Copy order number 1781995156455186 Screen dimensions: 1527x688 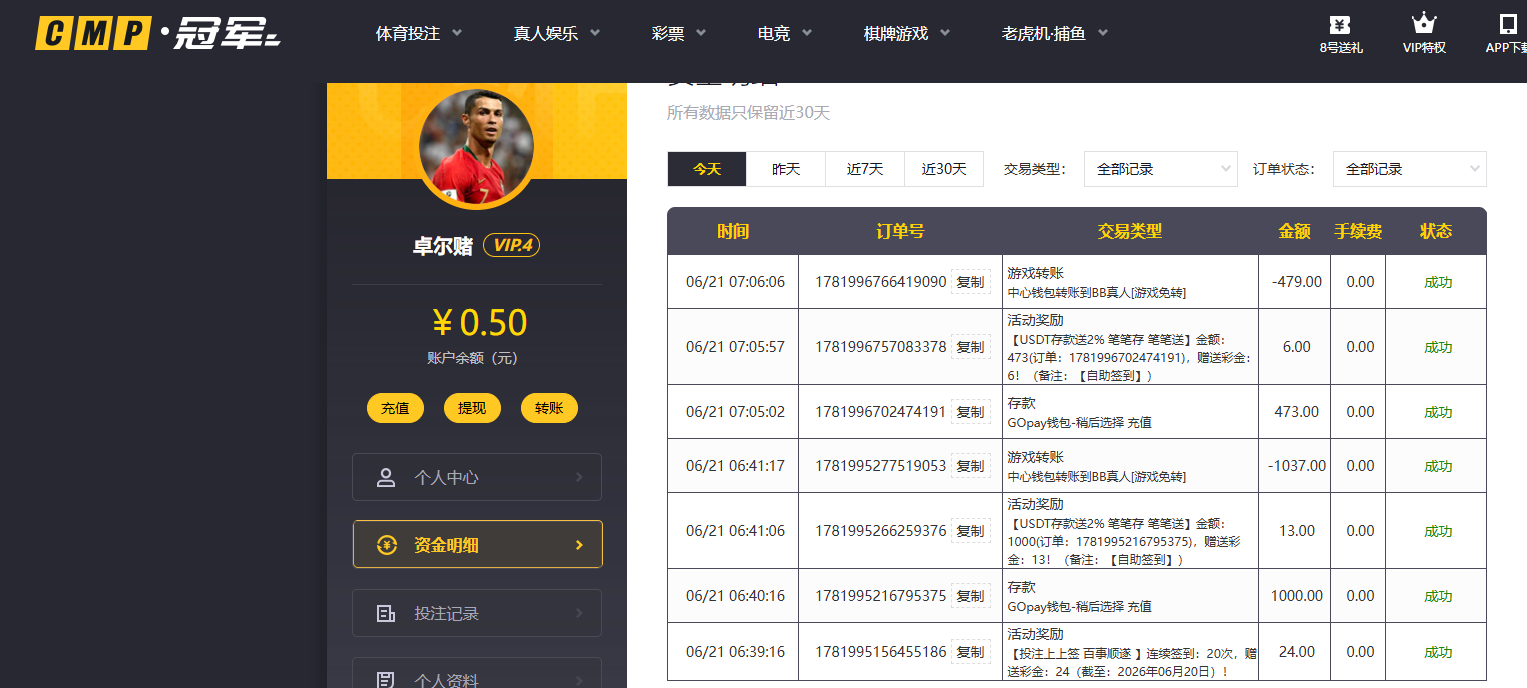pos(970,652)
